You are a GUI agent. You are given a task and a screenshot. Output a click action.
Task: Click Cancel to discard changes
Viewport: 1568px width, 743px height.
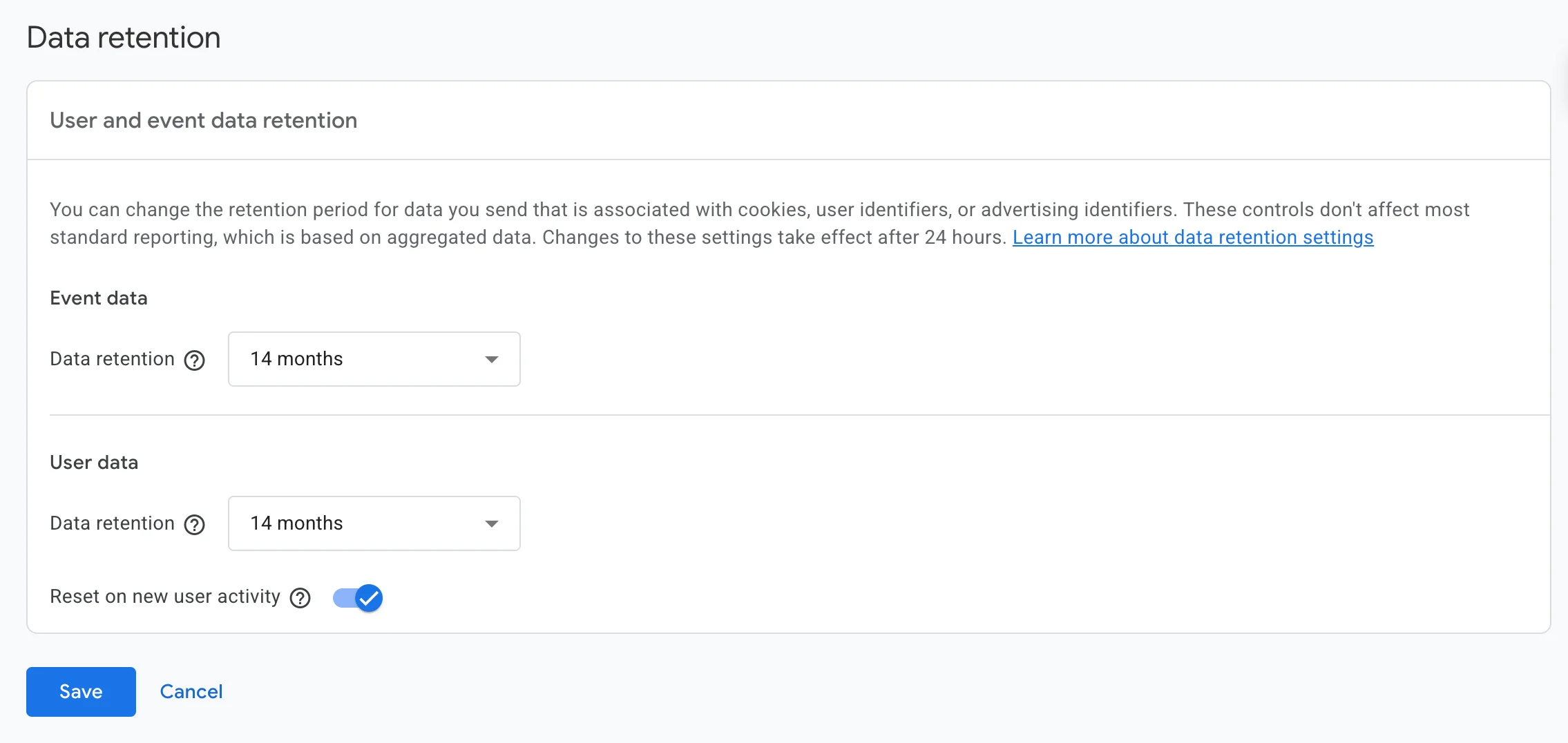191,691
